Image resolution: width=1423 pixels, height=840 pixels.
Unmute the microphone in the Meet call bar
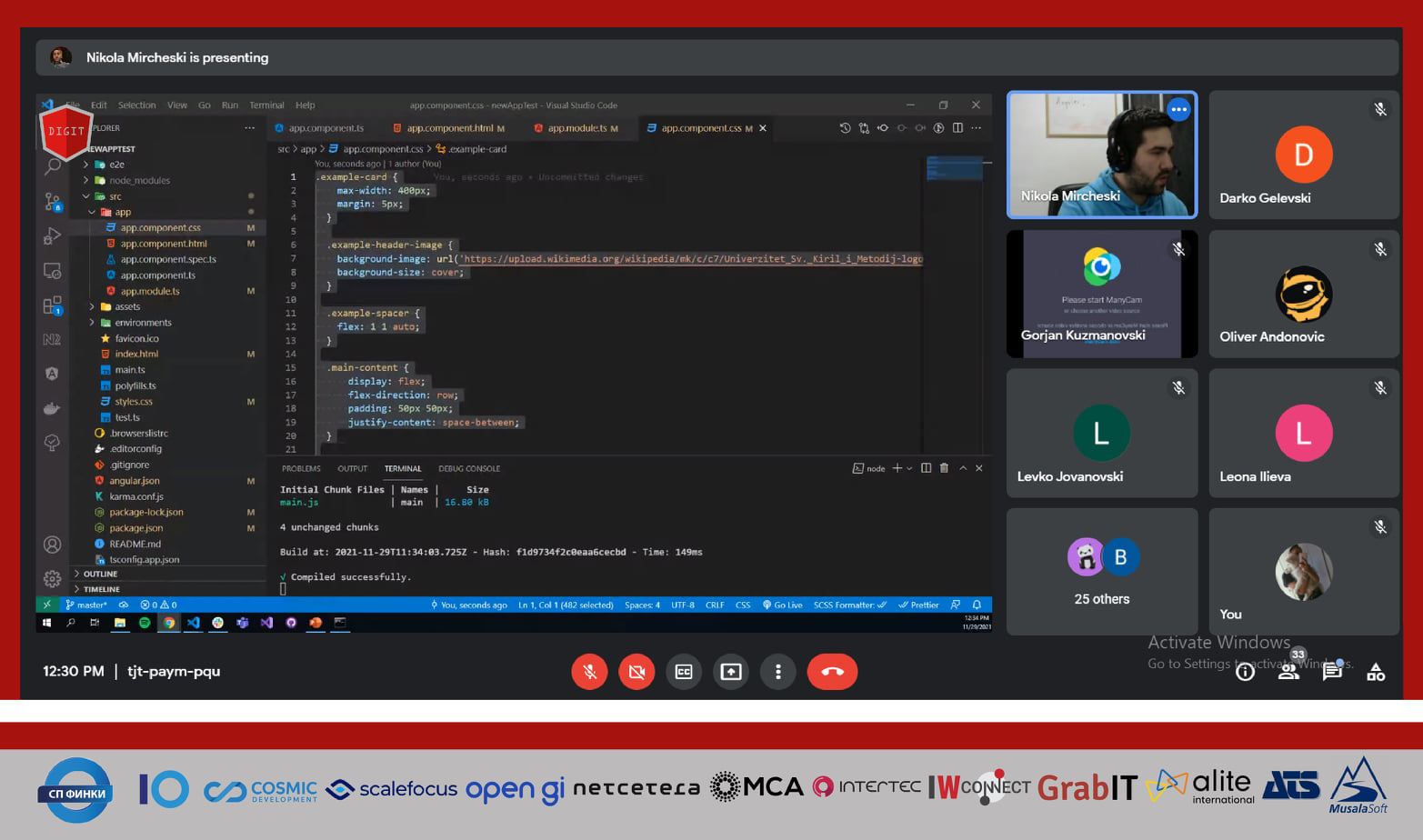tap(589, 672)
